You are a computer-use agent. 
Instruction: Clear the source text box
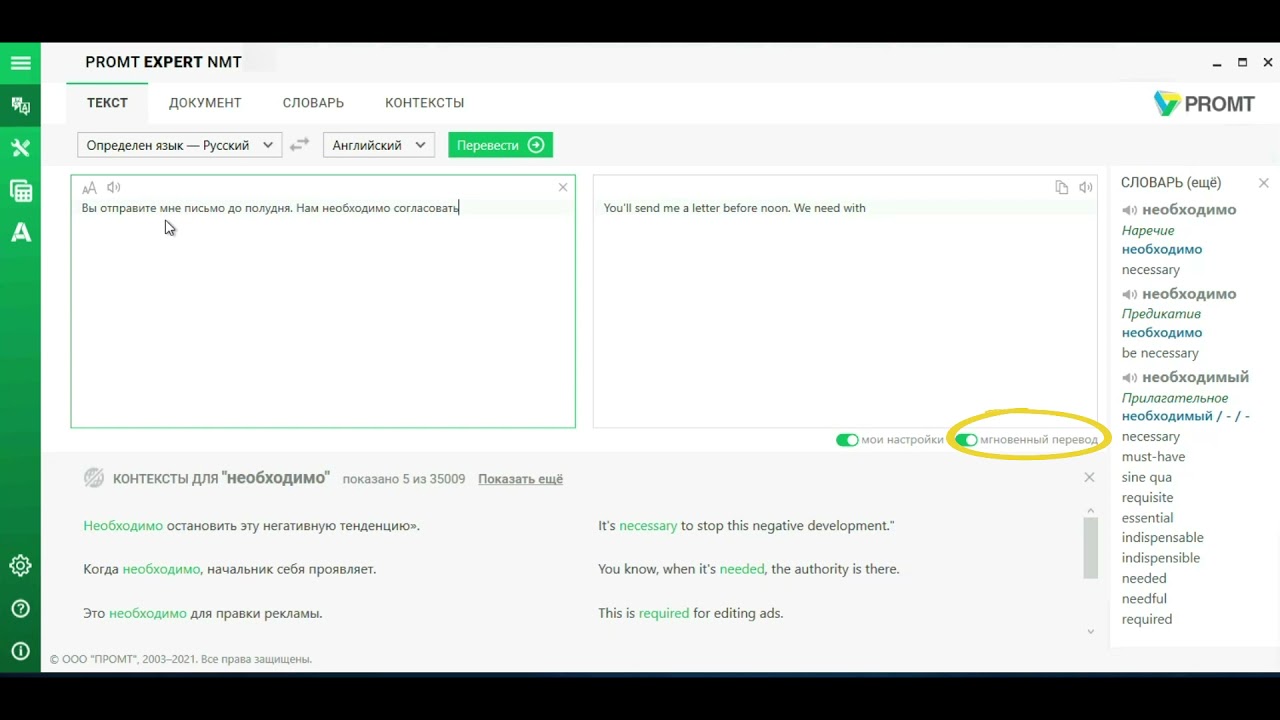563,187
